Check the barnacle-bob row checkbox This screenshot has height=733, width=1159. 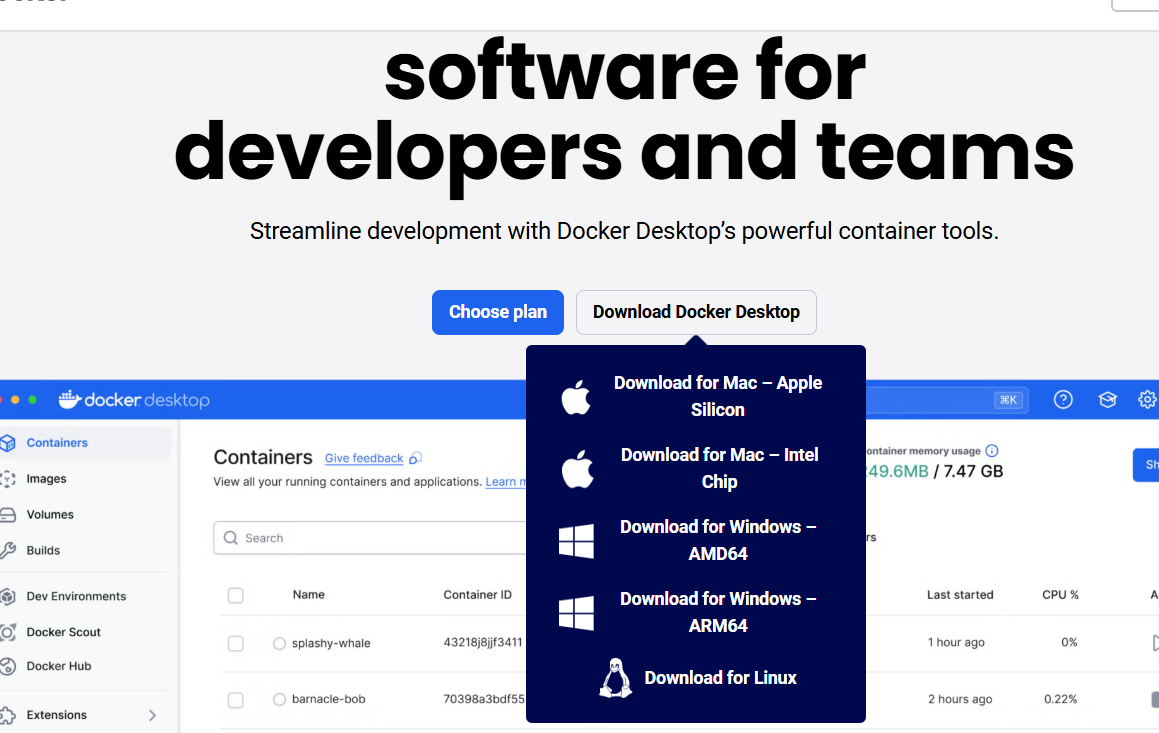tap(236, 700)
